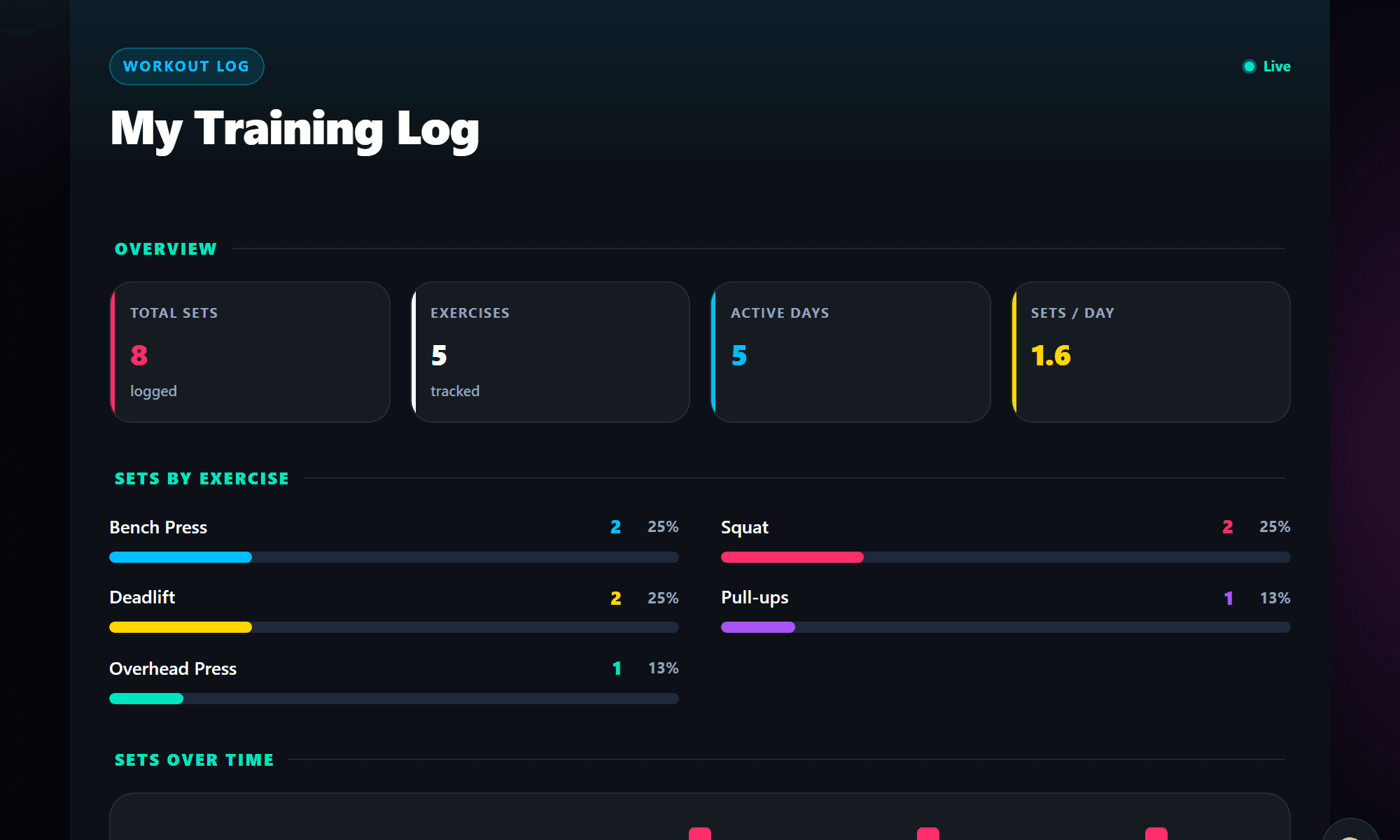Click the Bench Press set count 2
This screenshot has height=840, width=1400.
(615, 527)
